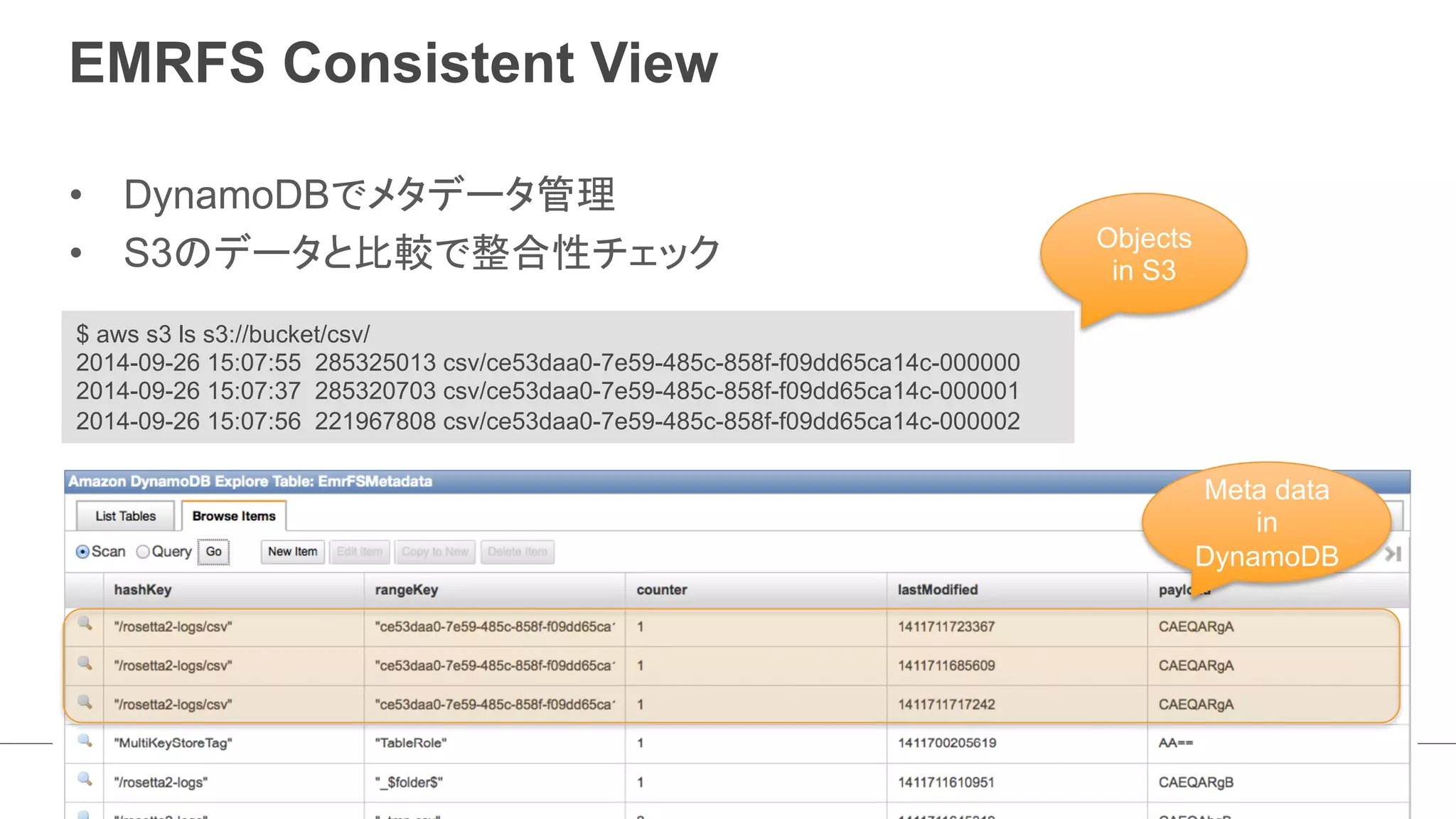
Task: Click the aws s3 ls command line
Action: (x=223, y=334)
